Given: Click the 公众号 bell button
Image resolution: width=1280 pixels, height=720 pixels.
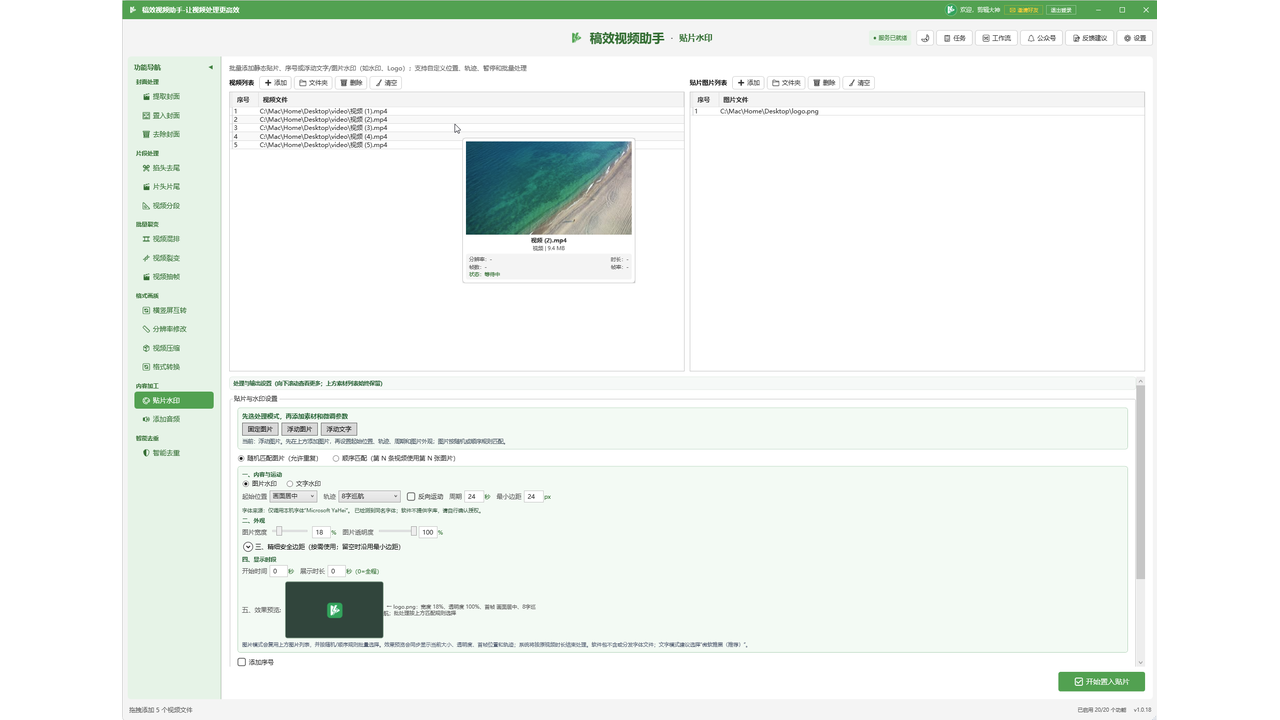Looking at the screenshot, I should pos(1041,38).
